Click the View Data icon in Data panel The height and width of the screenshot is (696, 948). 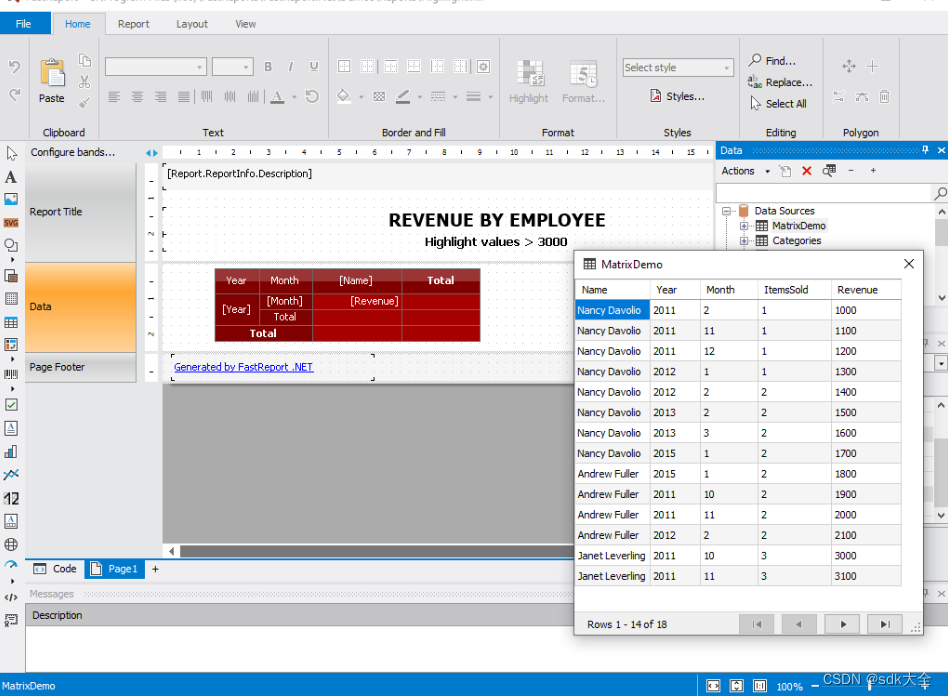(x=829, y=171)
